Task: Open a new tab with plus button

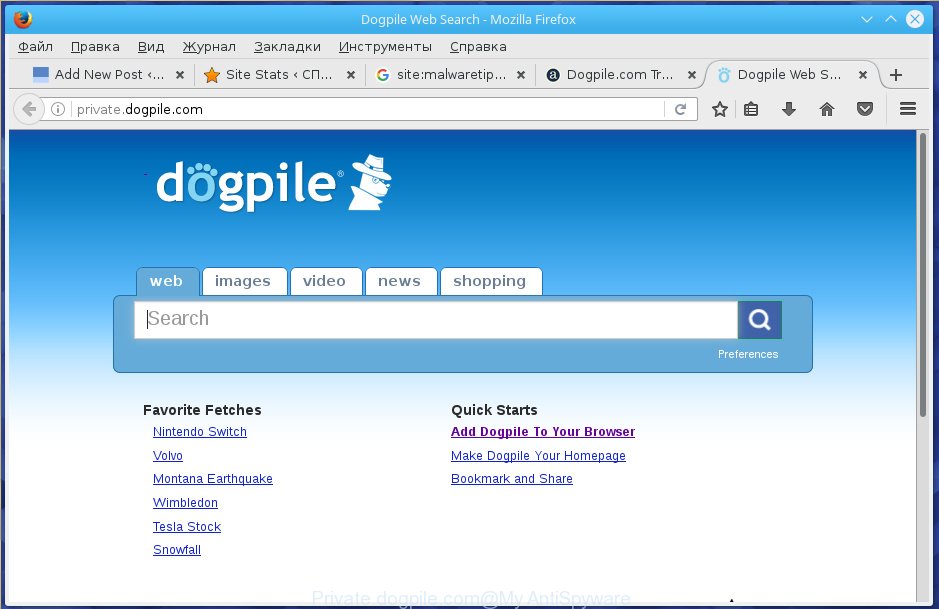Action: click(x=896, y=75)
